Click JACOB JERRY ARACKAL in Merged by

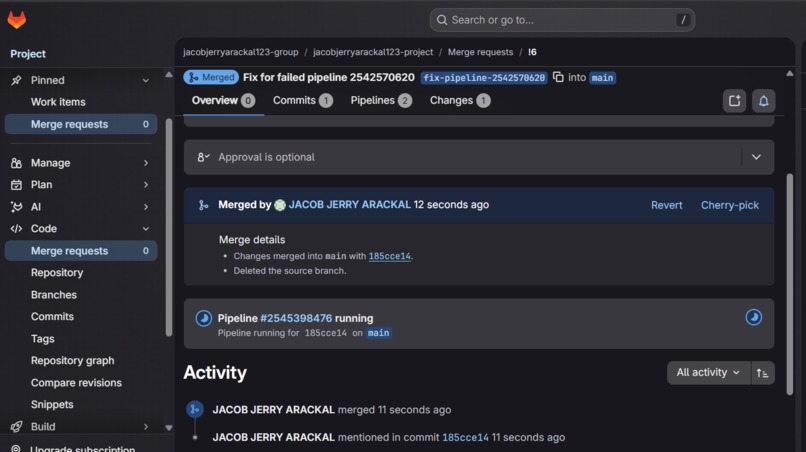click(x=350, y=205)
